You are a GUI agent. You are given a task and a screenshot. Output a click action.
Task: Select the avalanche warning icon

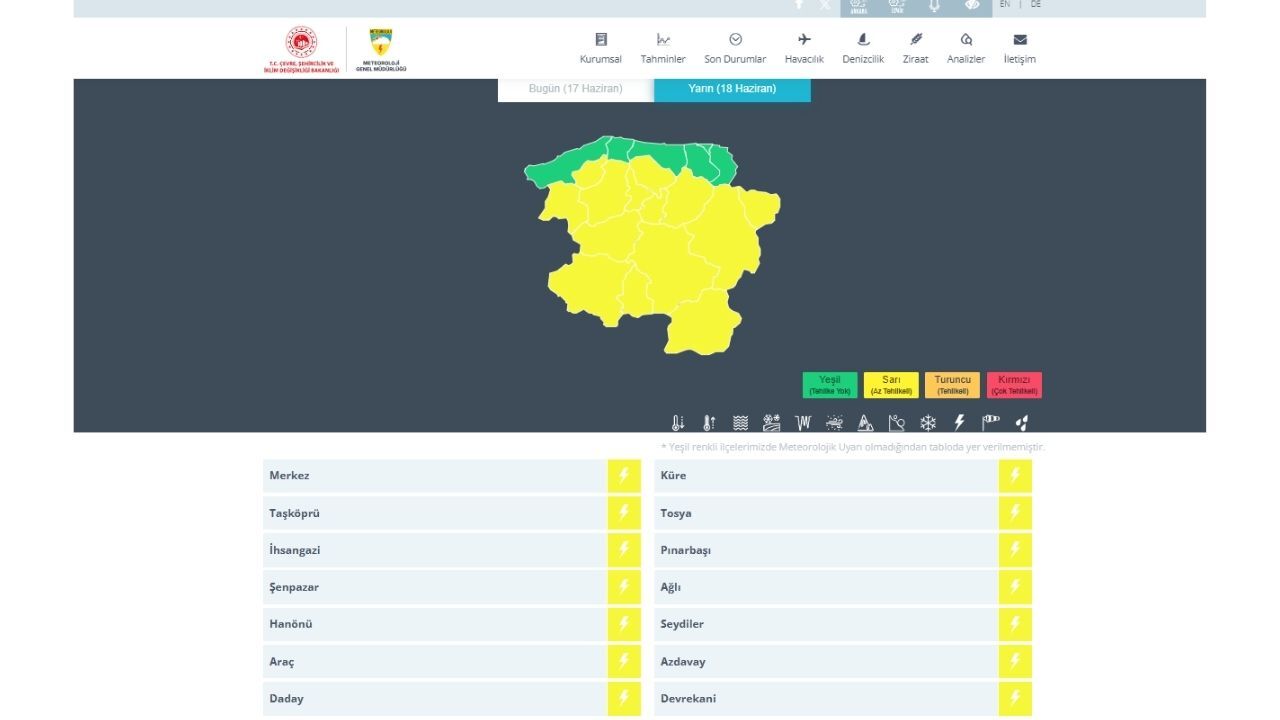897,422
